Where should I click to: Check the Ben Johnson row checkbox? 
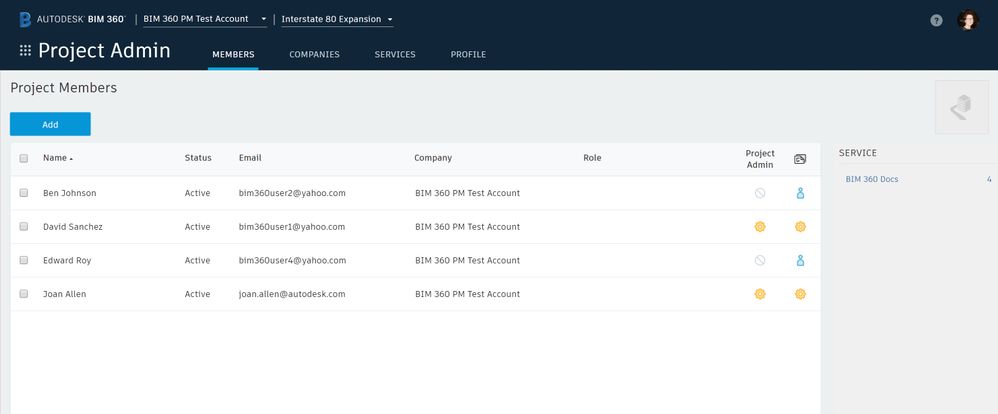click(24, 193)
